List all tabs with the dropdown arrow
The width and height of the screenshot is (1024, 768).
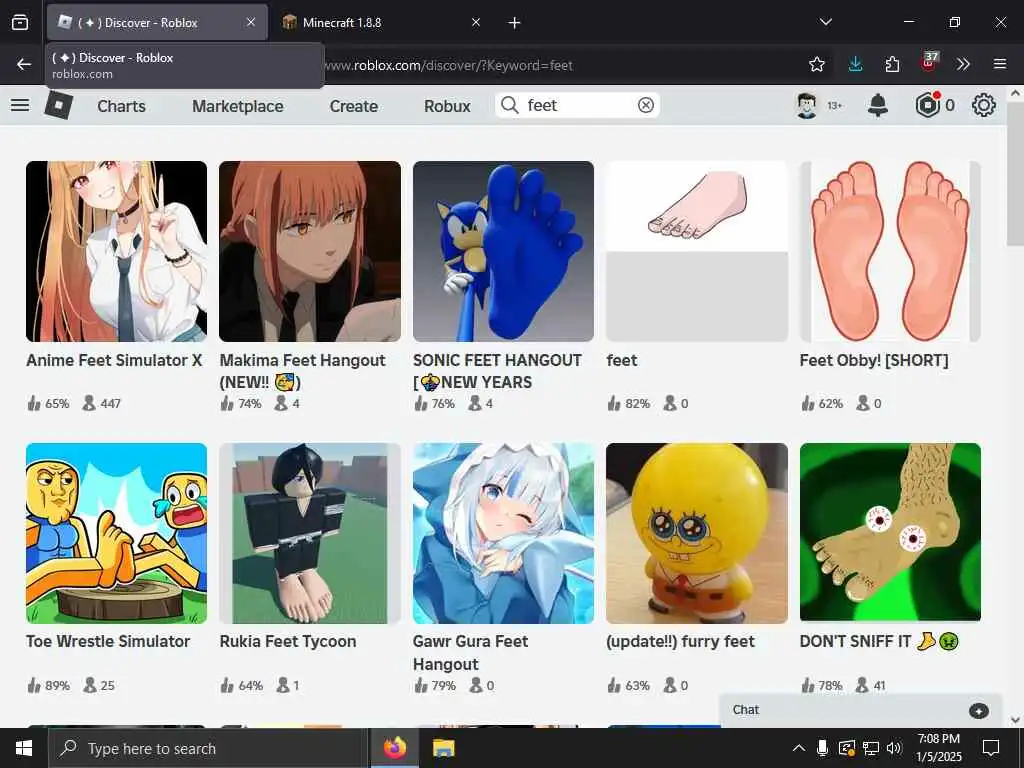(825, 22)
